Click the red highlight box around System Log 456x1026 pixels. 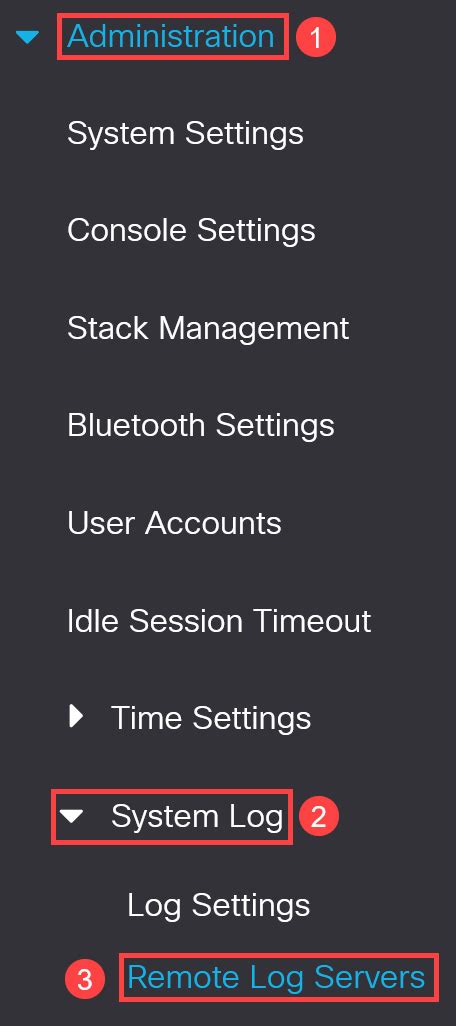coord(172,816)
